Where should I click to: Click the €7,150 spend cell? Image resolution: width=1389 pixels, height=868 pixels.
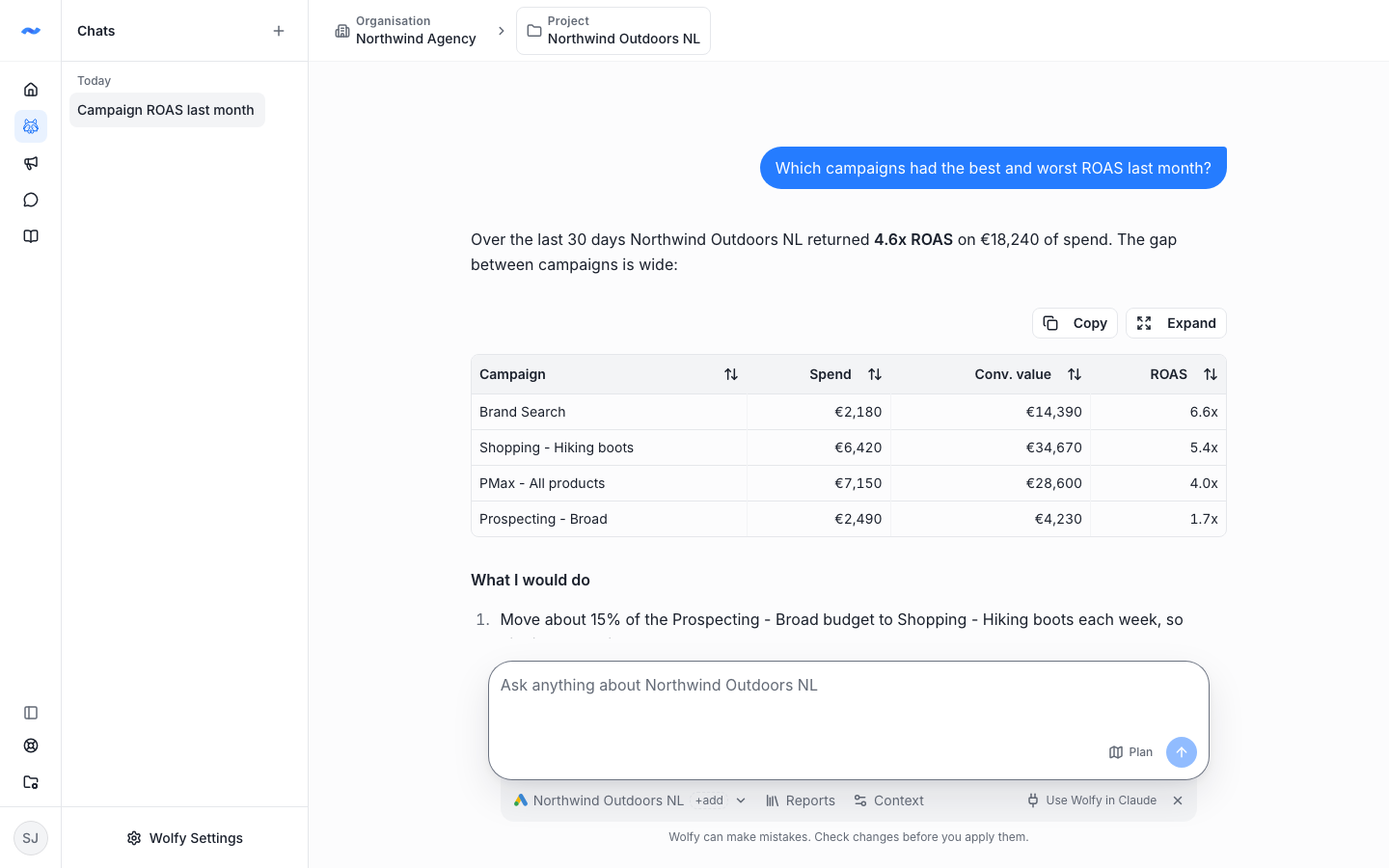(x=819, y=483)
